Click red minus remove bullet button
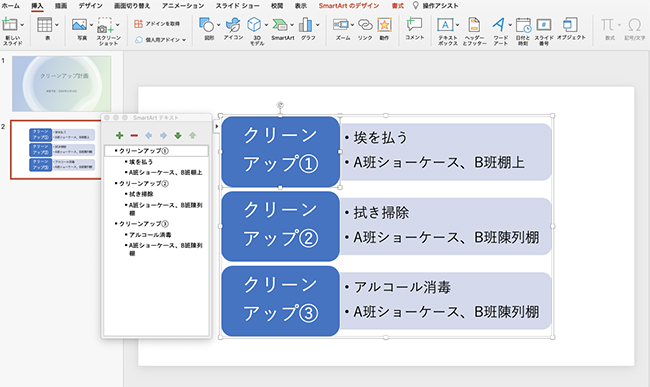Image resolution: width=650 pixels, height=387 pixels. [x=134, y=135]
